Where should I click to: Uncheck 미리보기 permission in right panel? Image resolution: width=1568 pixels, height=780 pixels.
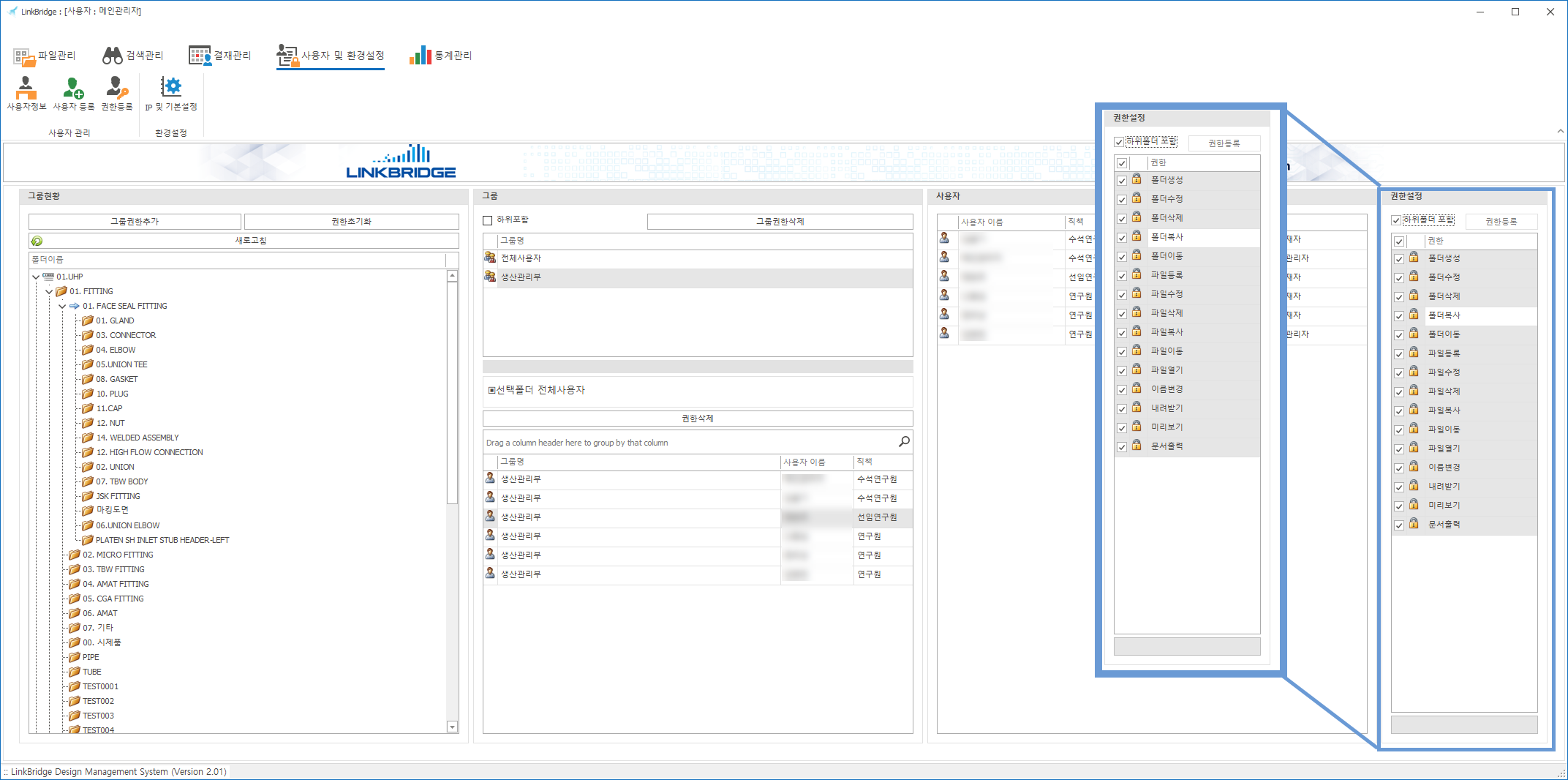click(1399, 506)
